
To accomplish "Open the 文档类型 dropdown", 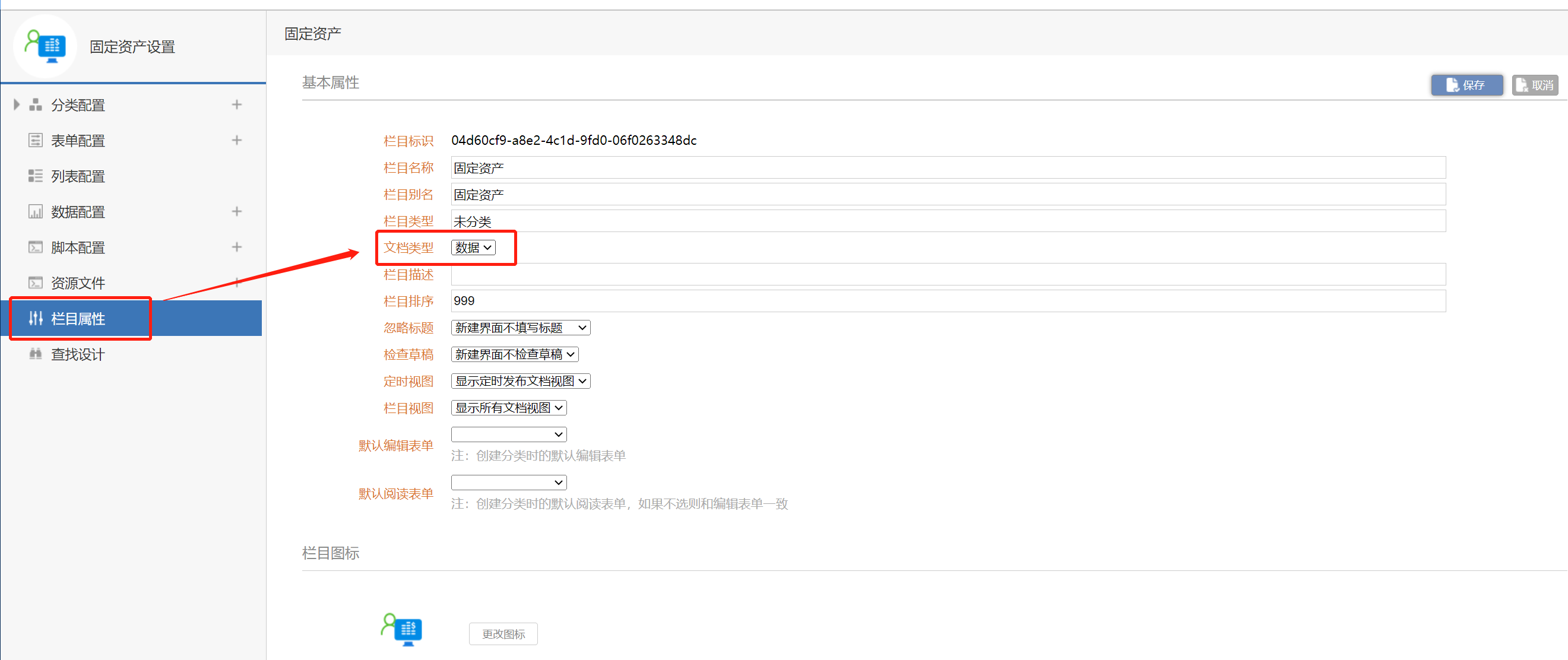I will (x=473, y=247).
